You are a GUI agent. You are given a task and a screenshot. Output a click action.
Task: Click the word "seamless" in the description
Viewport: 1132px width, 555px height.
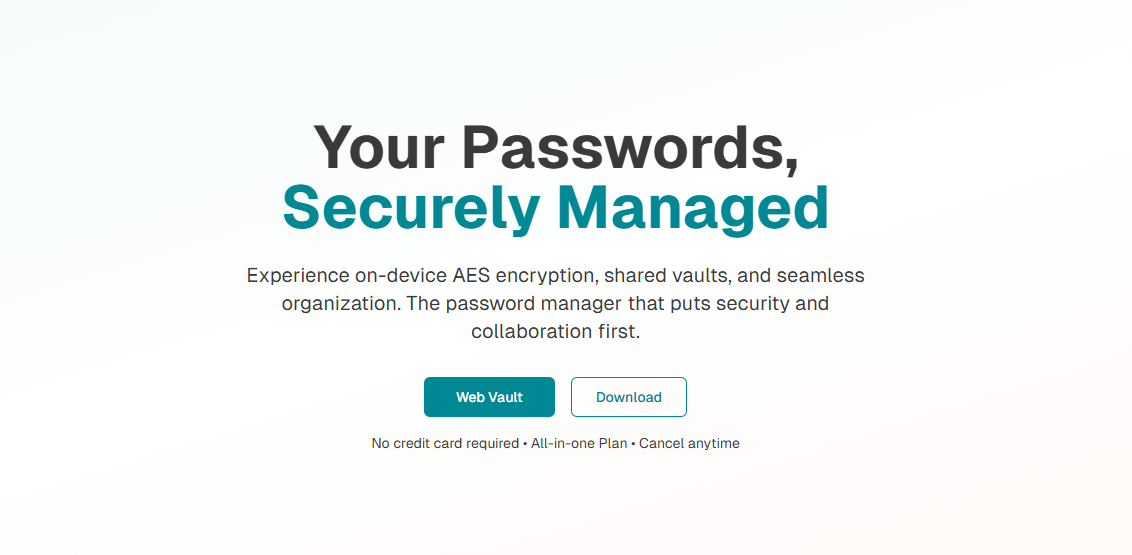pyautogui.click(x=819, y=276)
